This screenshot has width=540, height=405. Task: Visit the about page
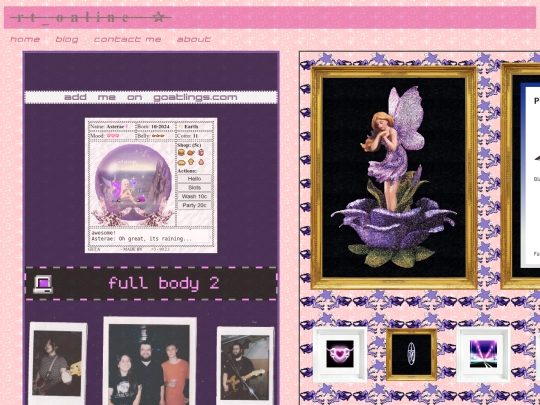pyautogui.click(x=194, y=39)
